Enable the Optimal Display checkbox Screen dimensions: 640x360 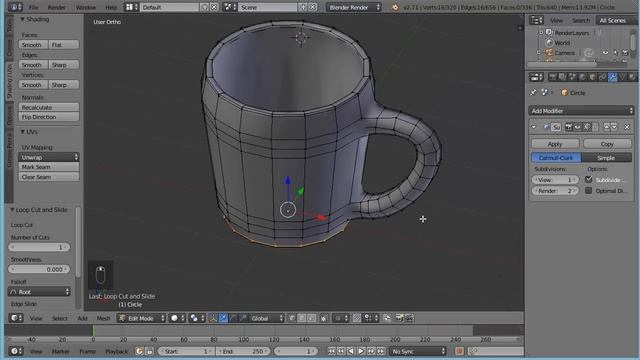click(x=589, y=191)
